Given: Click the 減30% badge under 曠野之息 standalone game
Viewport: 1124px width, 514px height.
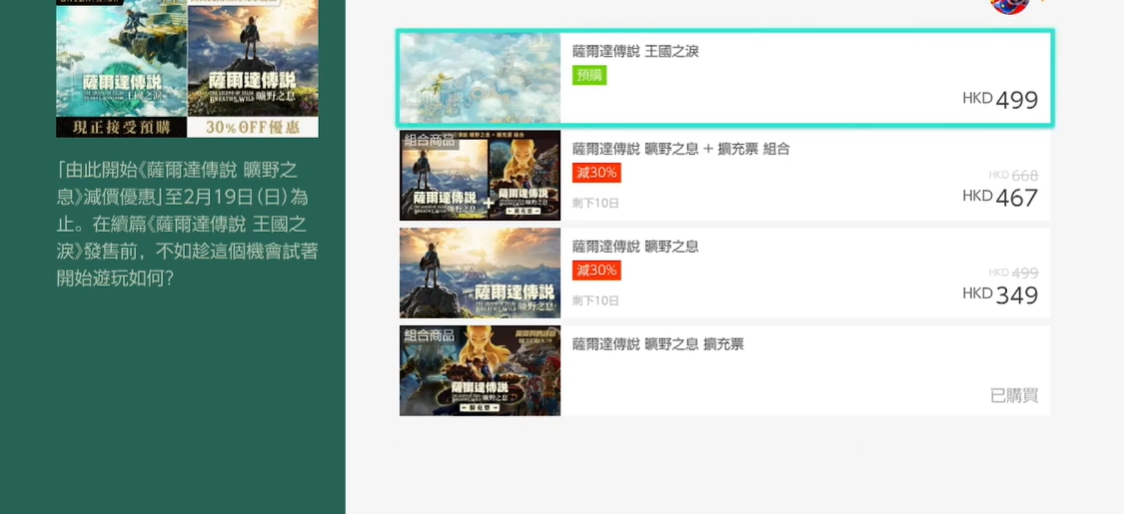Looking at the screenshot, I should pyautogui.click(x=596, y=270).
